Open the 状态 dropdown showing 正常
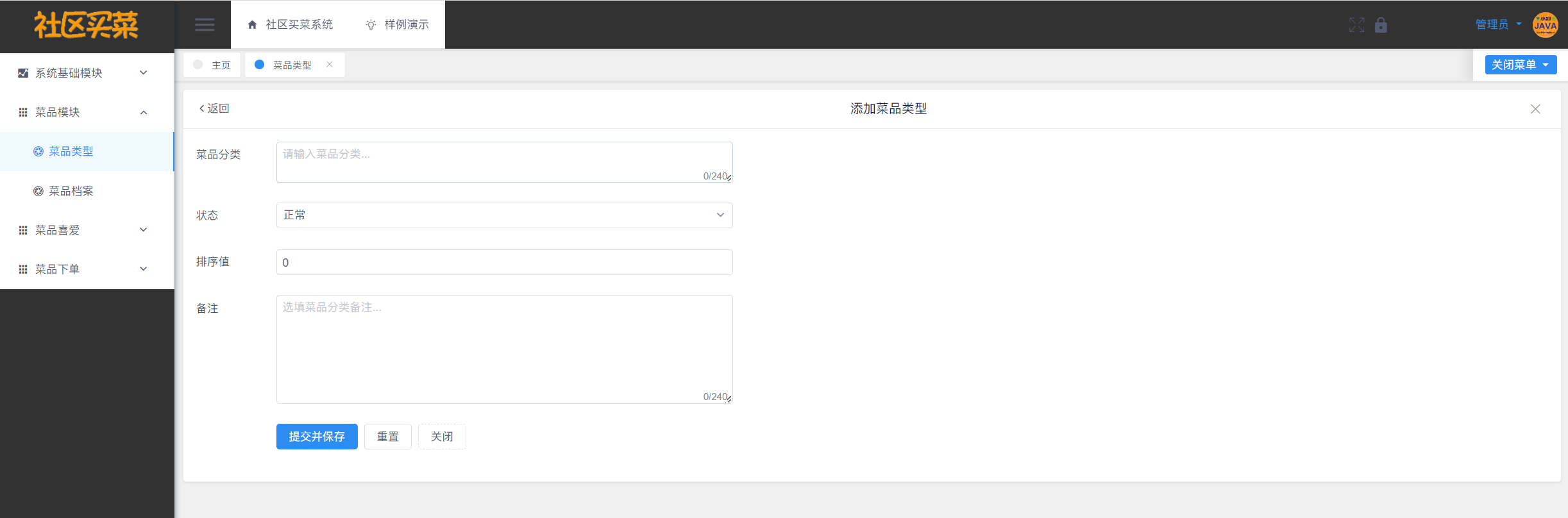Viewport: 1568px width, 518px height. 505,215
